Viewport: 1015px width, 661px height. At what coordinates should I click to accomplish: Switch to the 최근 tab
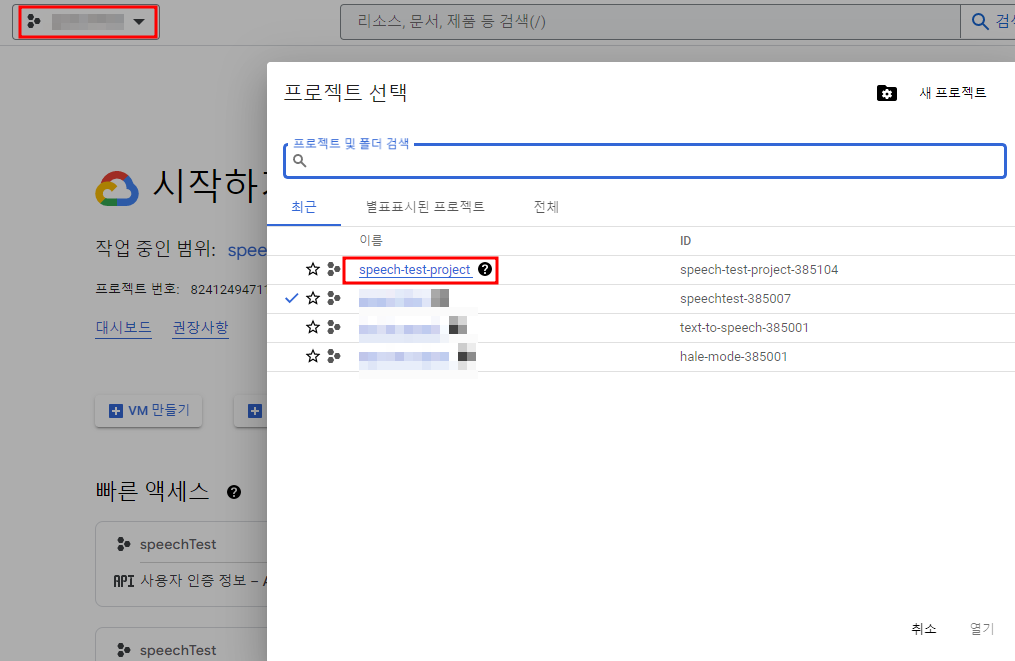coord(304,207)
